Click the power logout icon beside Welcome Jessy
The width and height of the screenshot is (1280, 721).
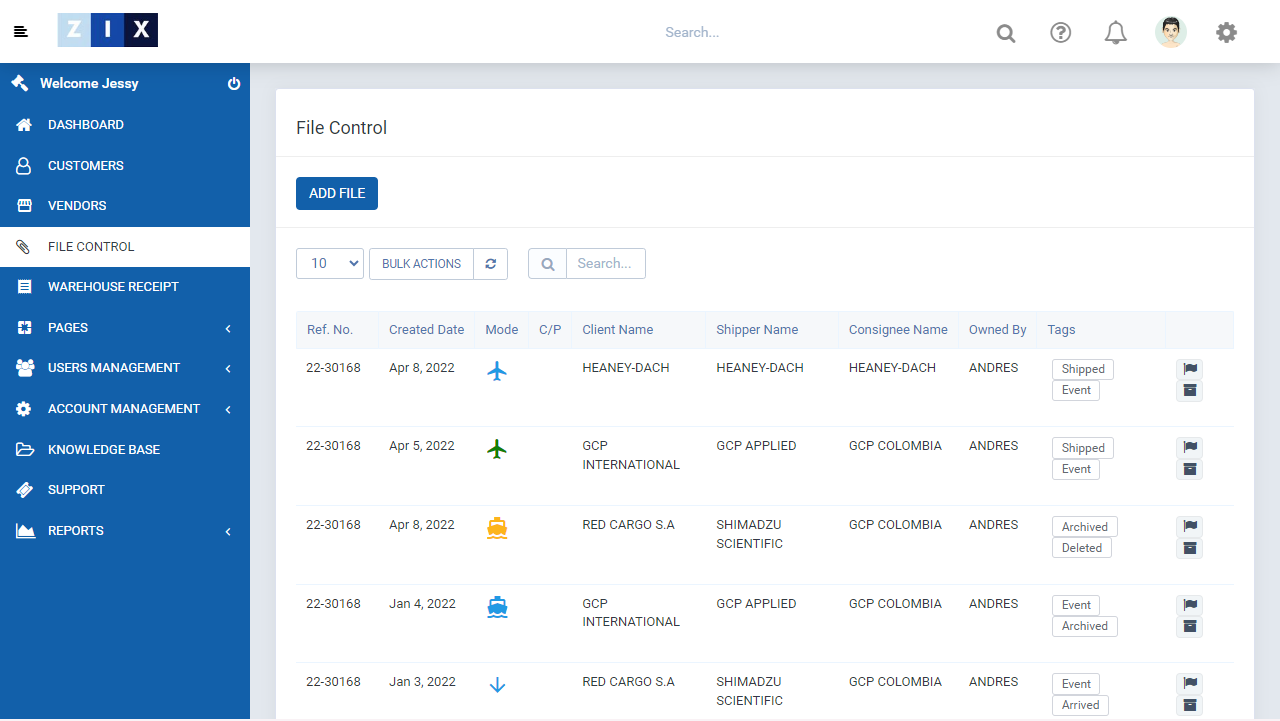point(234,84)
